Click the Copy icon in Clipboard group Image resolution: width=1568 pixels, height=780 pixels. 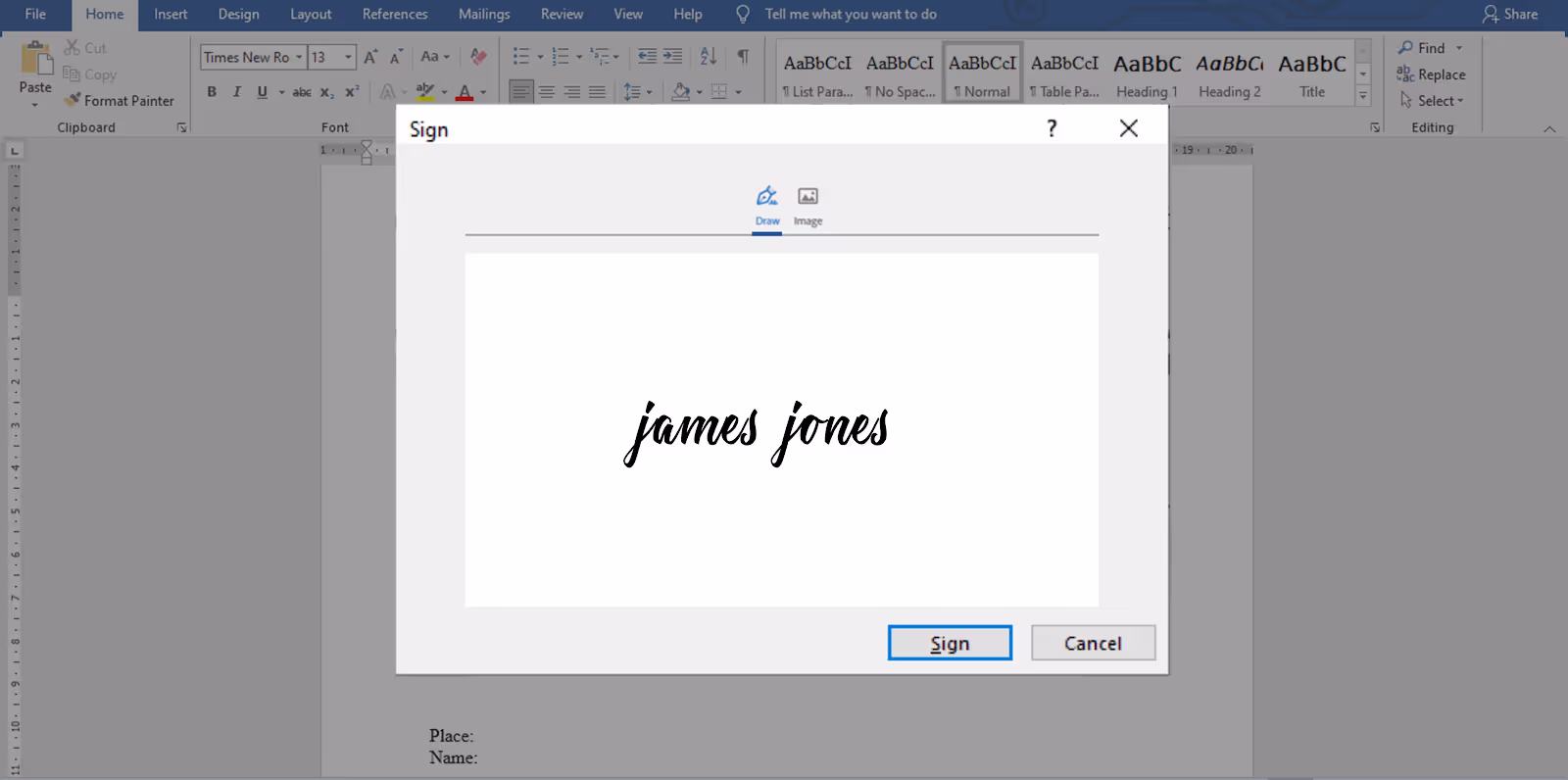point(72,74)
